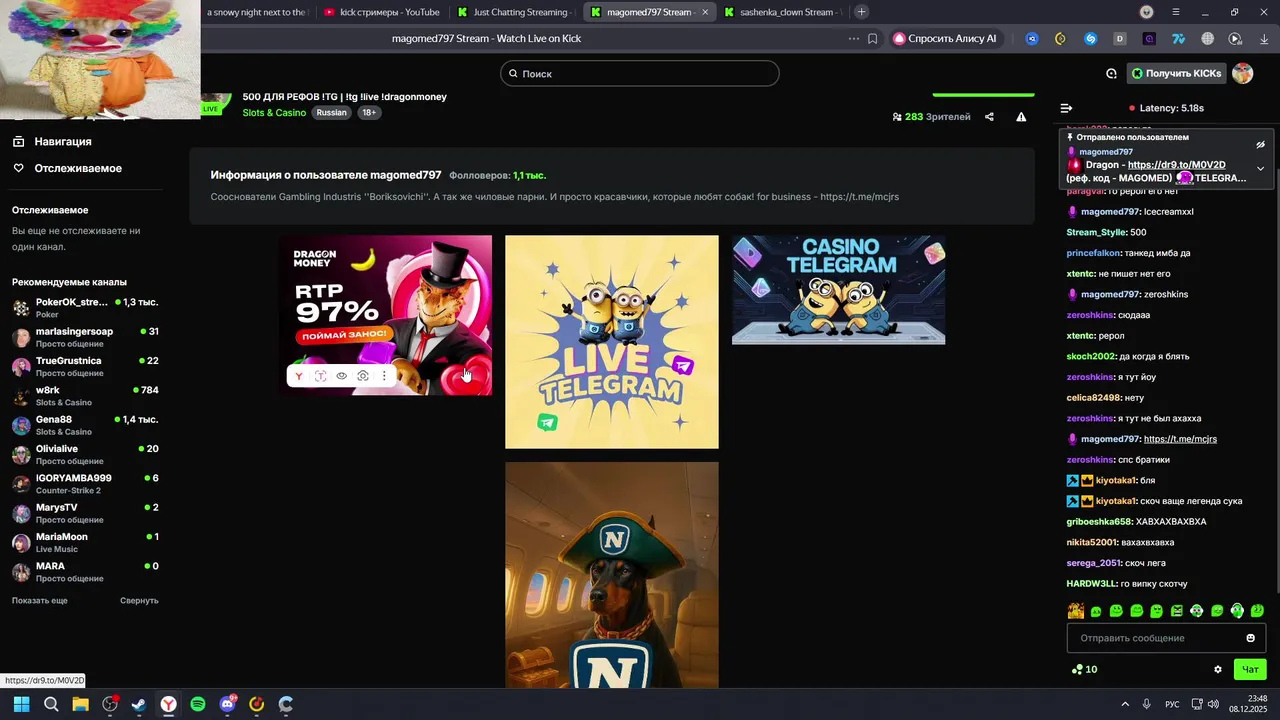Open Gena88 recommended channel
The width and height of the screenshot is (1280, 720).
coord(85,425)
